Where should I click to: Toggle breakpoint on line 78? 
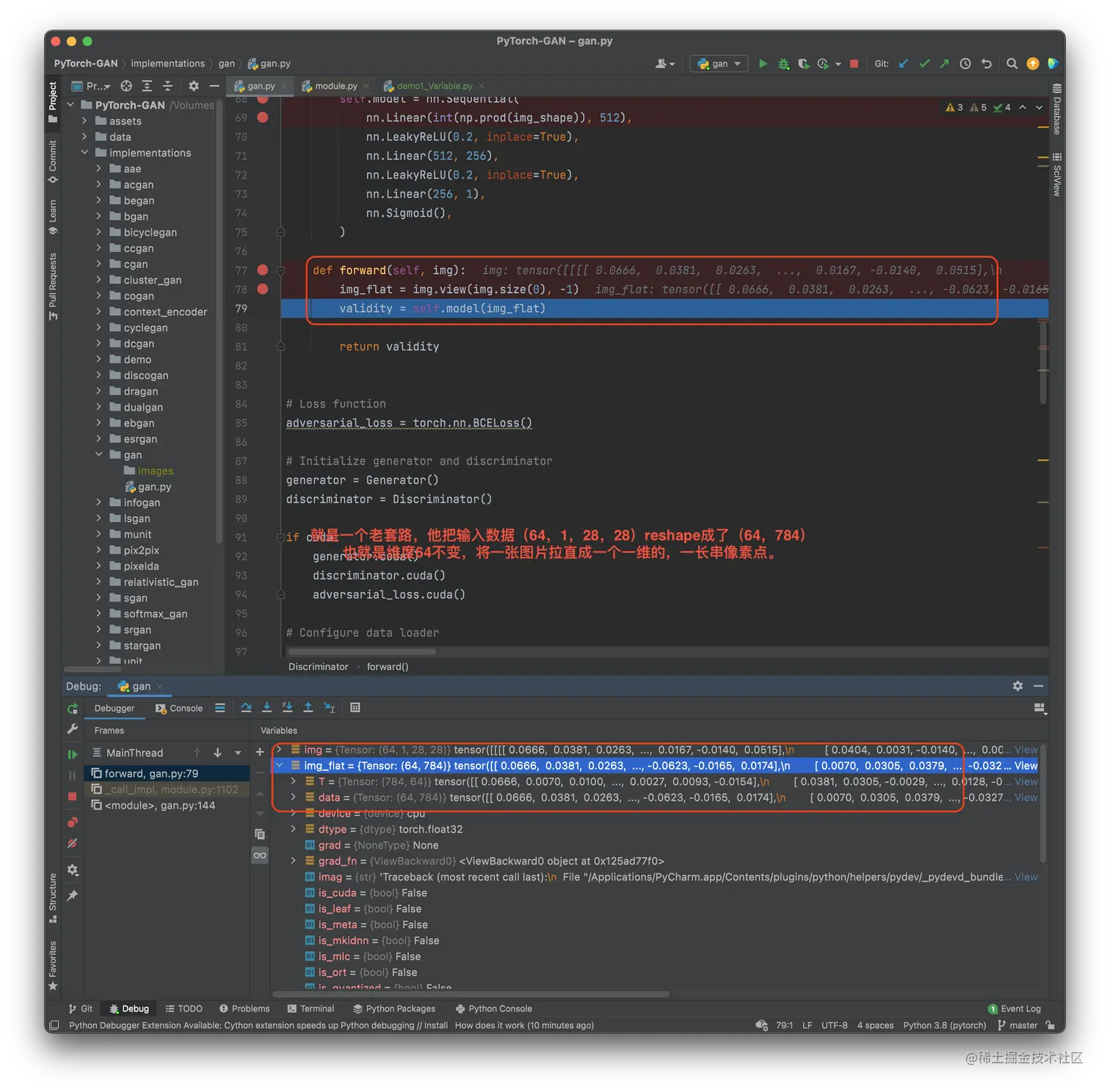pos(263,289)
